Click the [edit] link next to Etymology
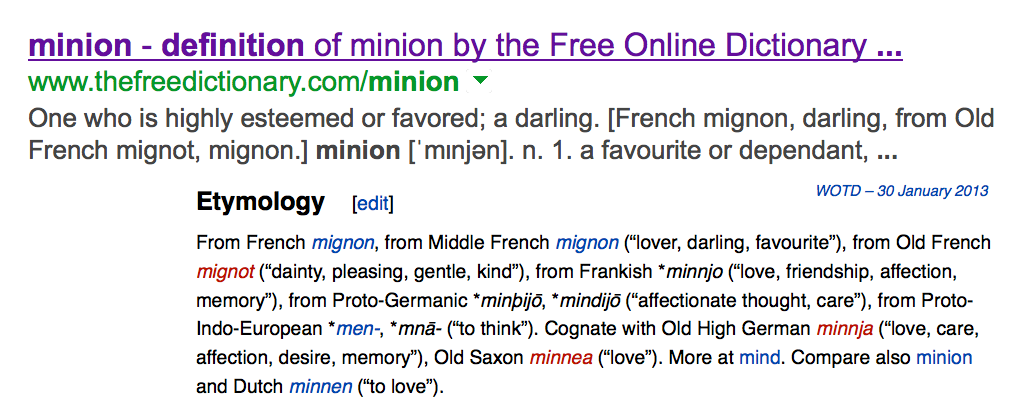1026x410 pixels. tap(373, 204)
